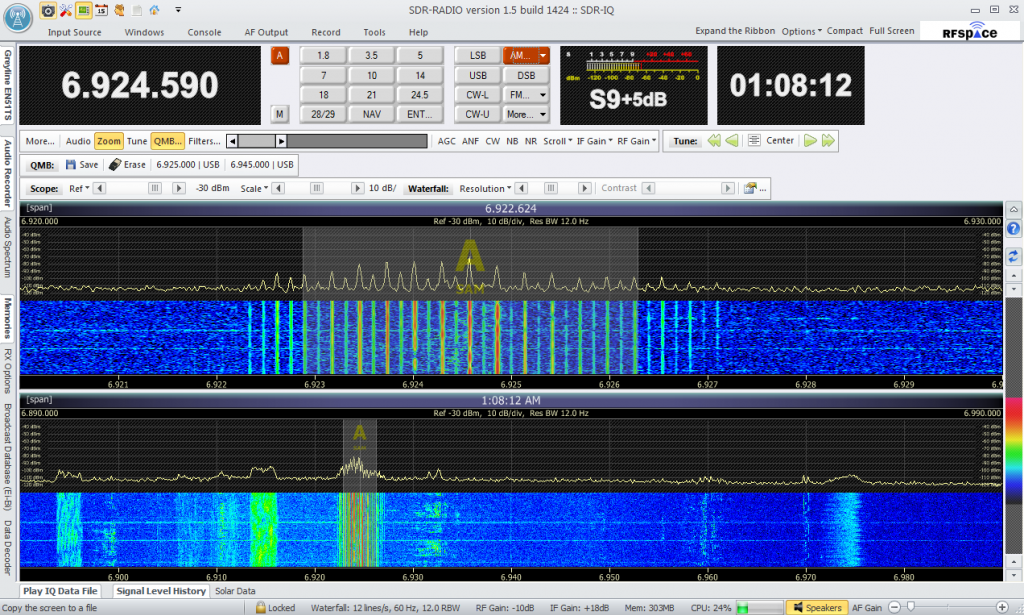Open the wrench and screwdriver tools icon
This screenshot has height=615, width=1024.
tap(65, 10)
